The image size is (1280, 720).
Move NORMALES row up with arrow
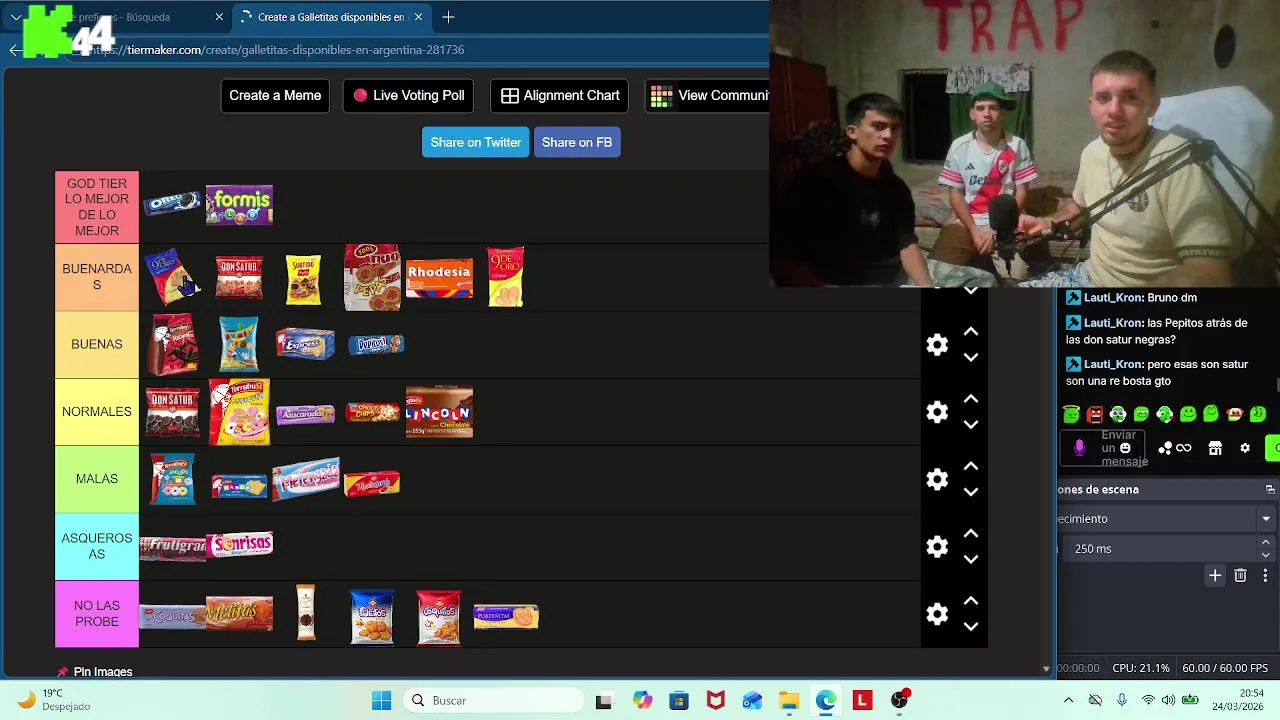click(970, 399)
